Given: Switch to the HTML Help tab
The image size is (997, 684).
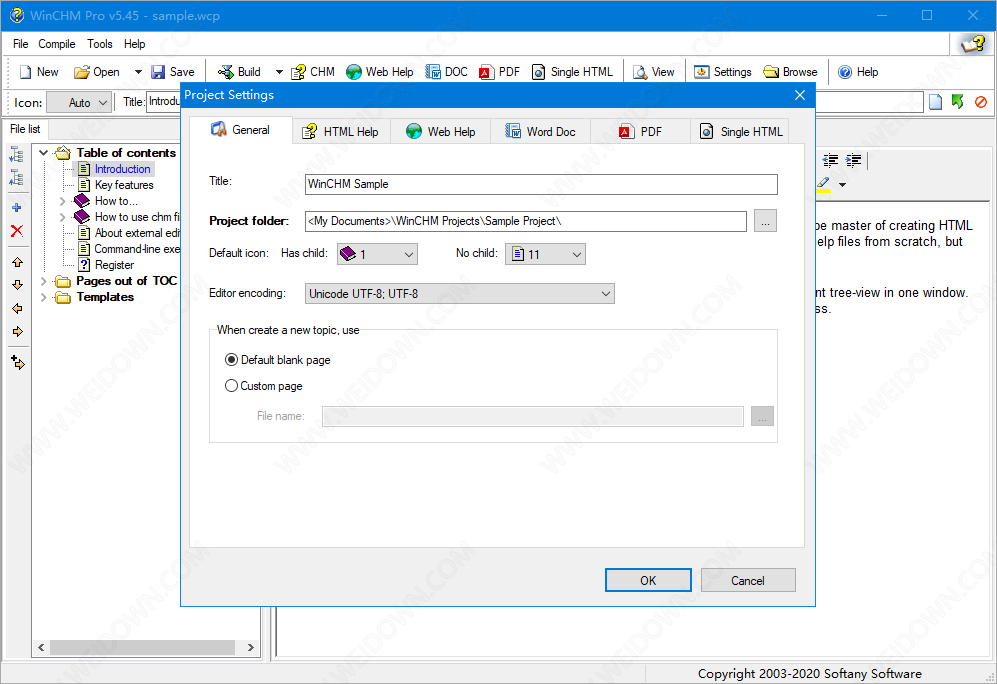Looking at the screenshot, I should pos(341,132).
